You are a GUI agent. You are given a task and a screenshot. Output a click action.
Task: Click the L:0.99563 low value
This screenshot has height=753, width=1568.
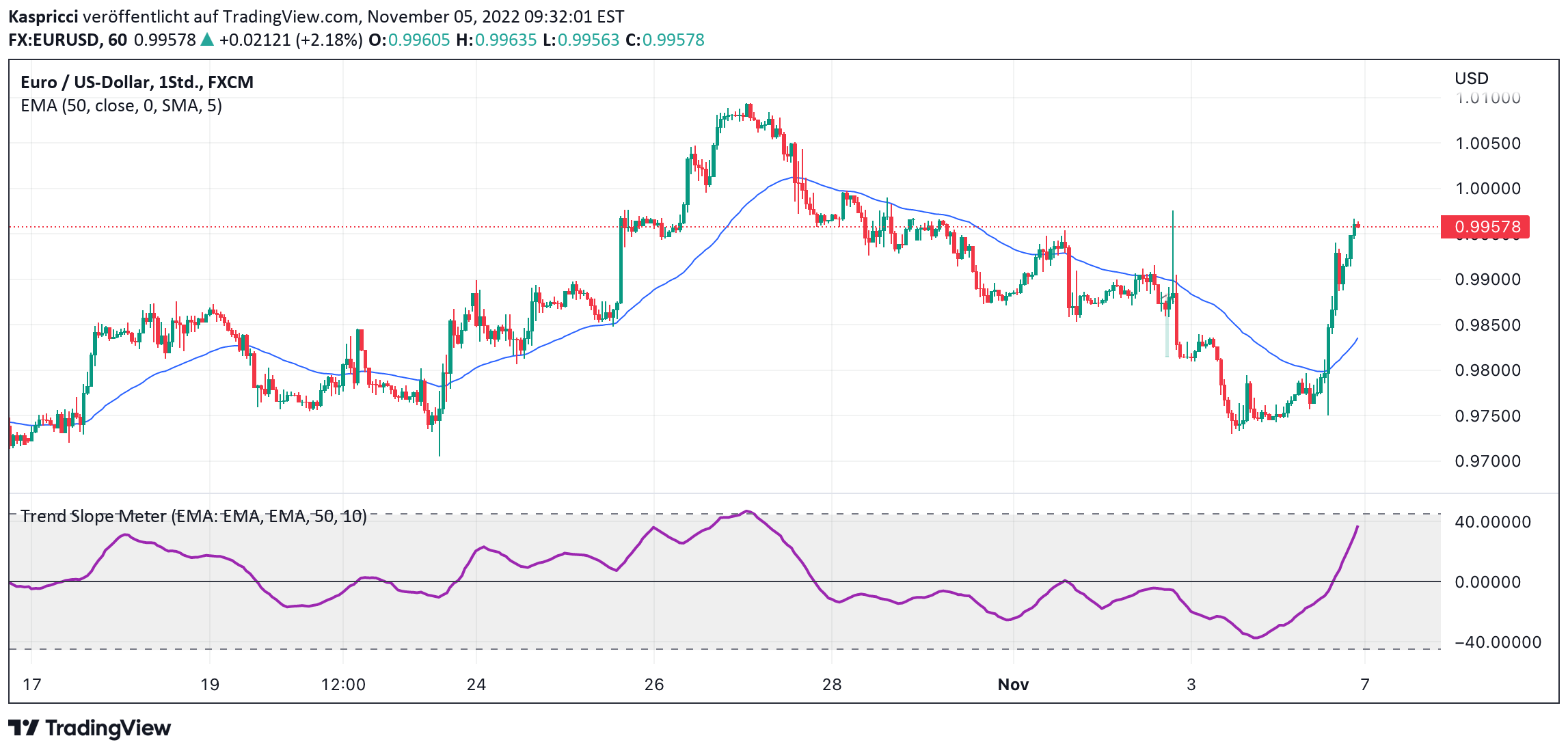[582, 40]
